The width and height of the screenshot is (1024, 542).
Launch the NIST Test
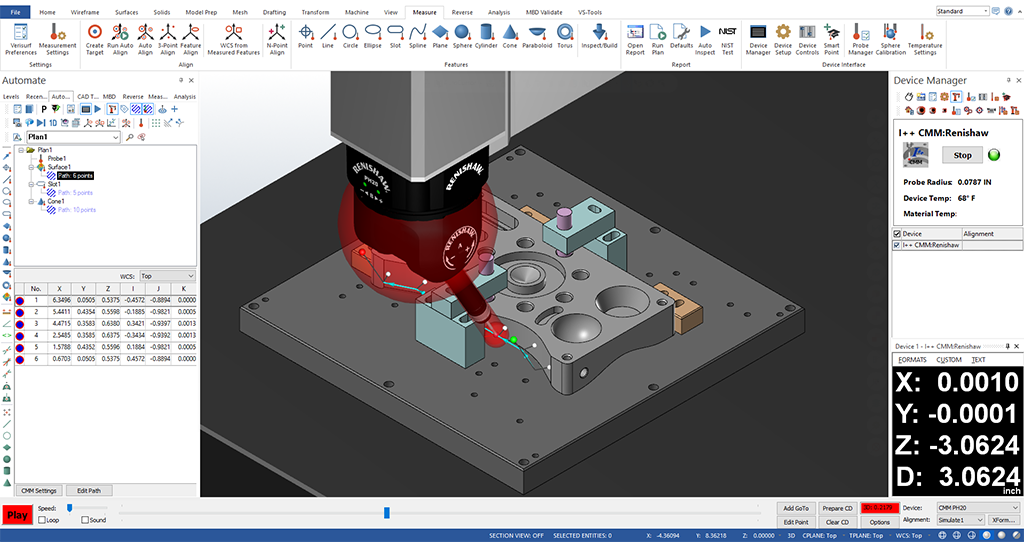(x=727, y=39)
